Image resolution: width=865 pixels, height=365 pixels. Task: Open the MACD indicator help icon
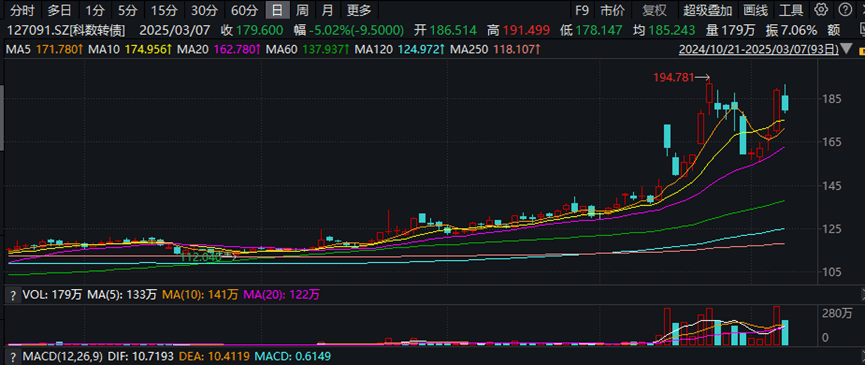[12, 356]
